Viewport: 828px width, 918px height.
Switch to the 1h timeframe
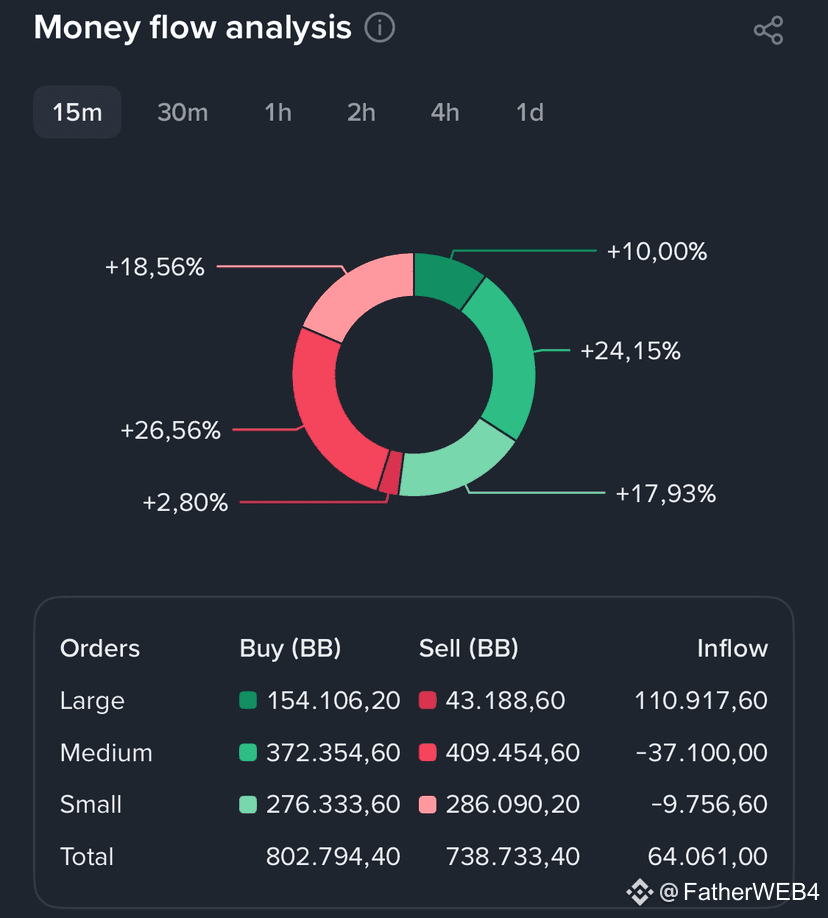(278, 112)
